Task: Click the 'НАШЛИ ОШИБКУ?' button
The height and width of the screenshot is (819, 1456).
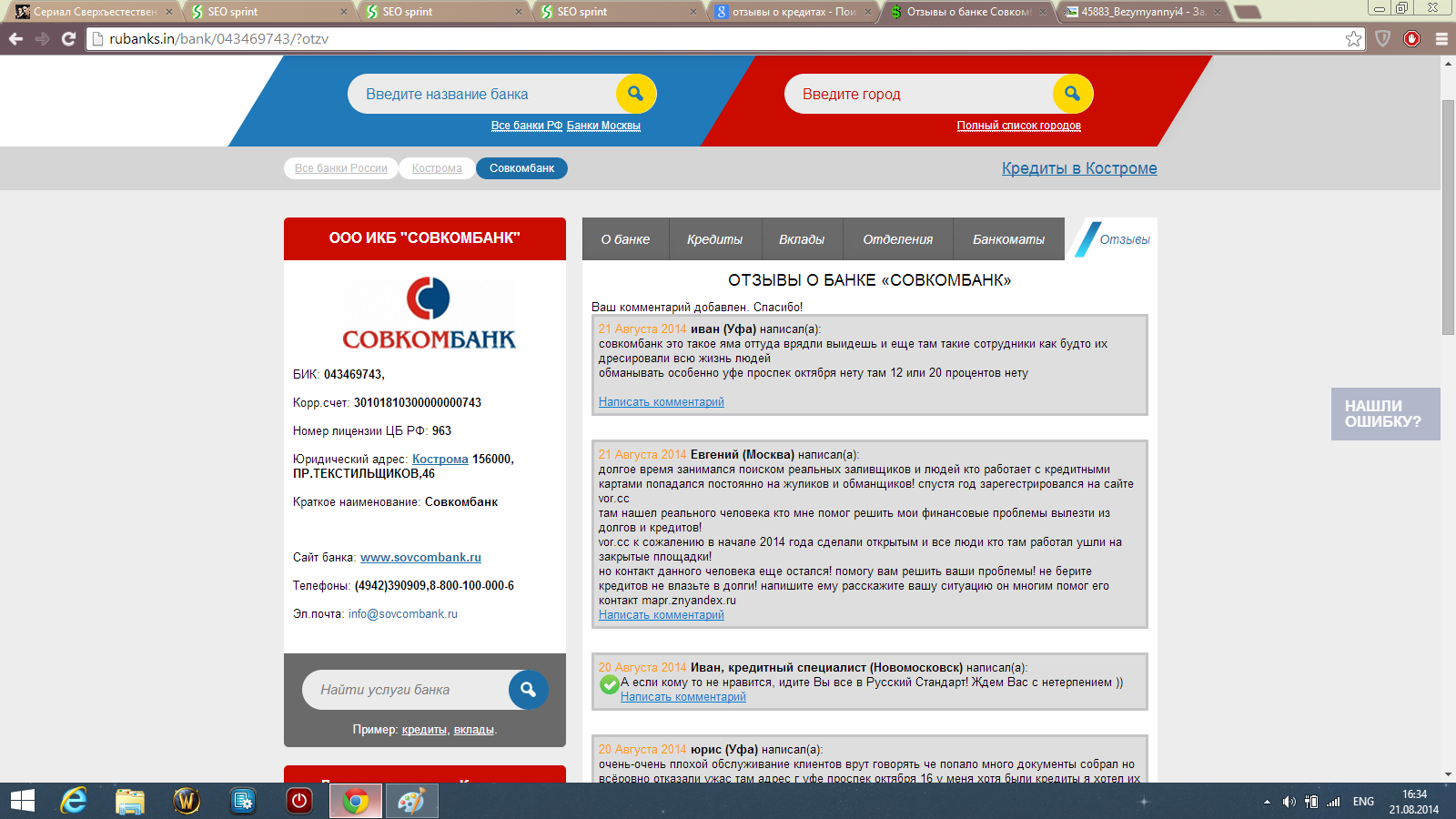Action: click(x=1385, y=414)
